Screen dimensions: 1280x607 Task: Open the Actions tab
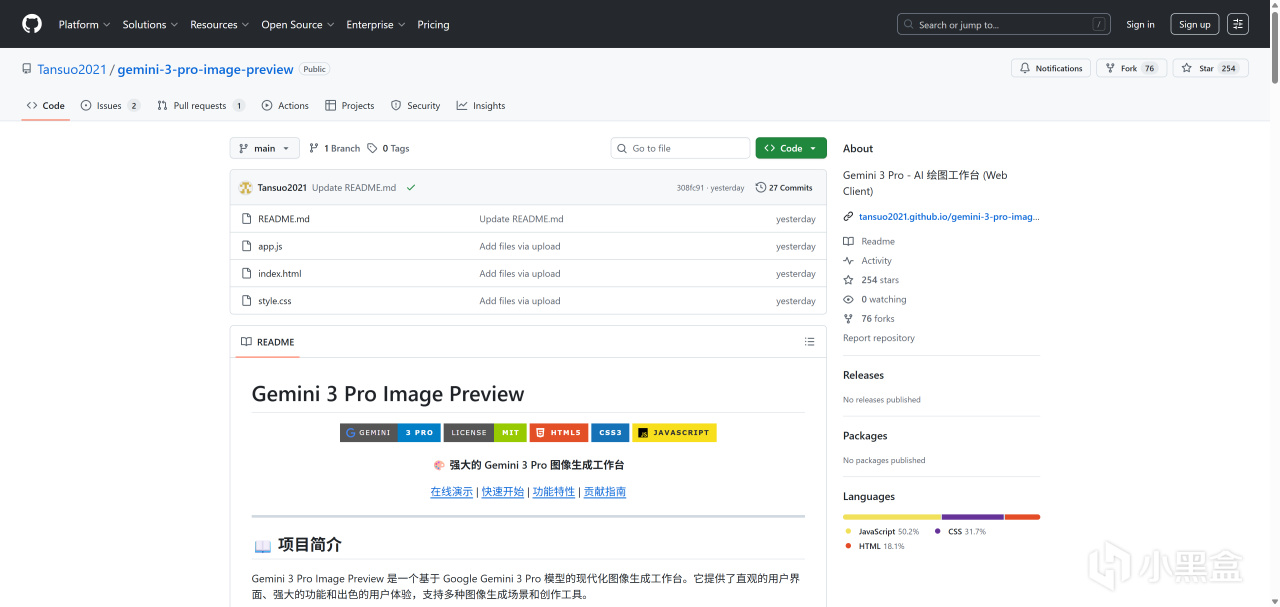click(x=285, y=105)
